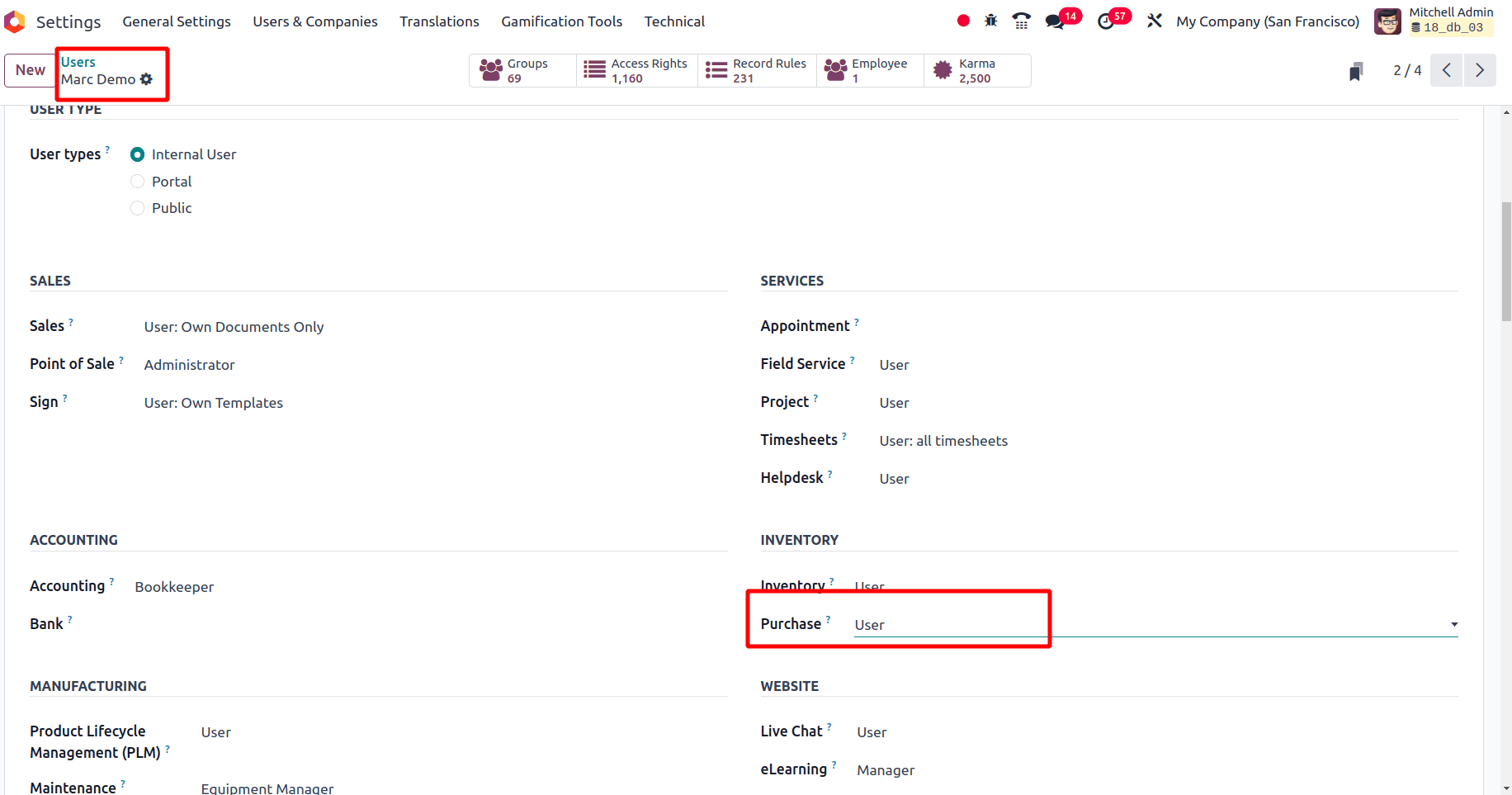Open the Point of Sale Administrator dropdown
This screenshot has width=1512, height=795.
pyautogui.click(x=436, y=365)
